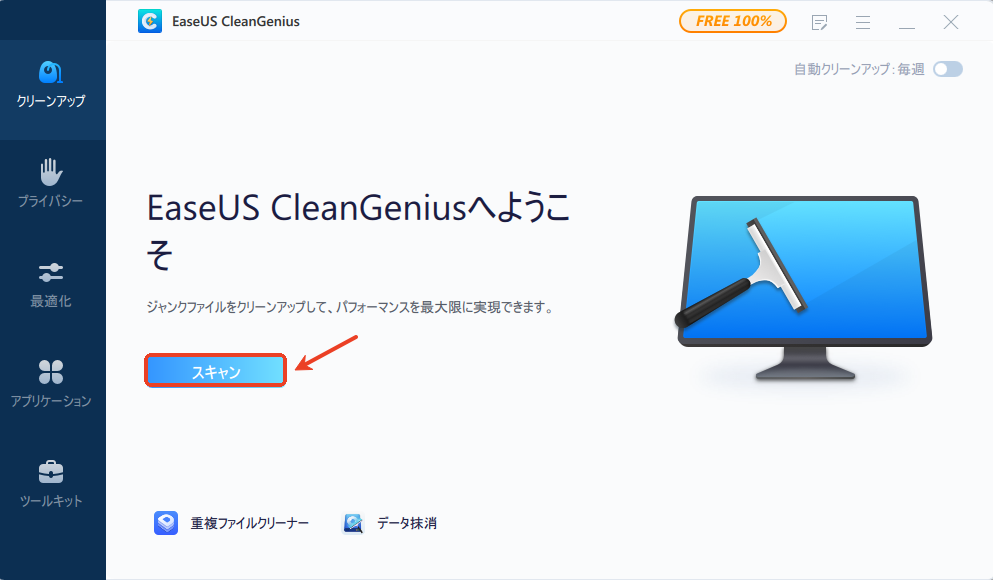Click the EaseUS CleanGenius logo icon
The image size is (993, 580).
coord(150,22)
